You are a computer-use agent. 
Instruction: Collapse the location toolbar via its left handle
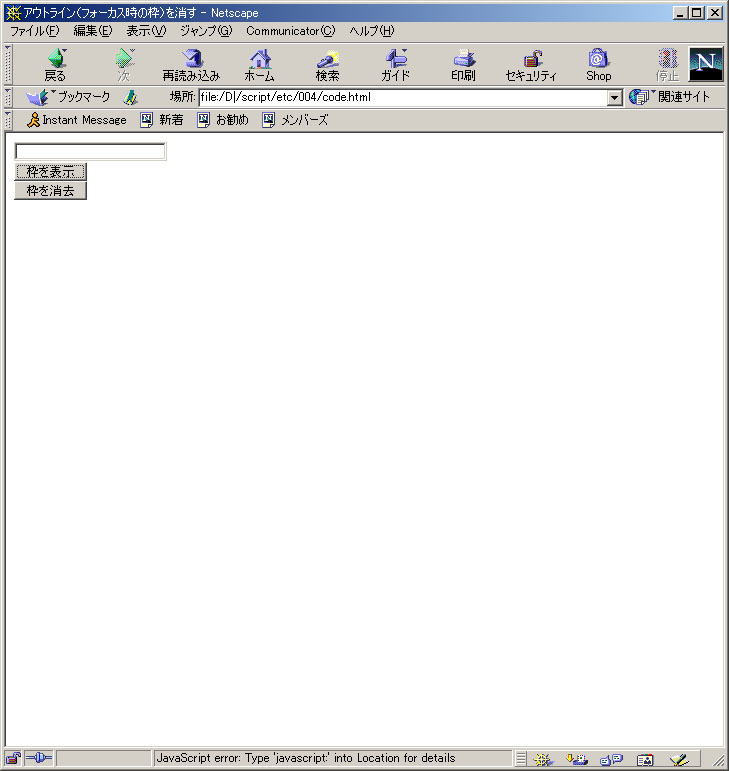coord(8,97)
